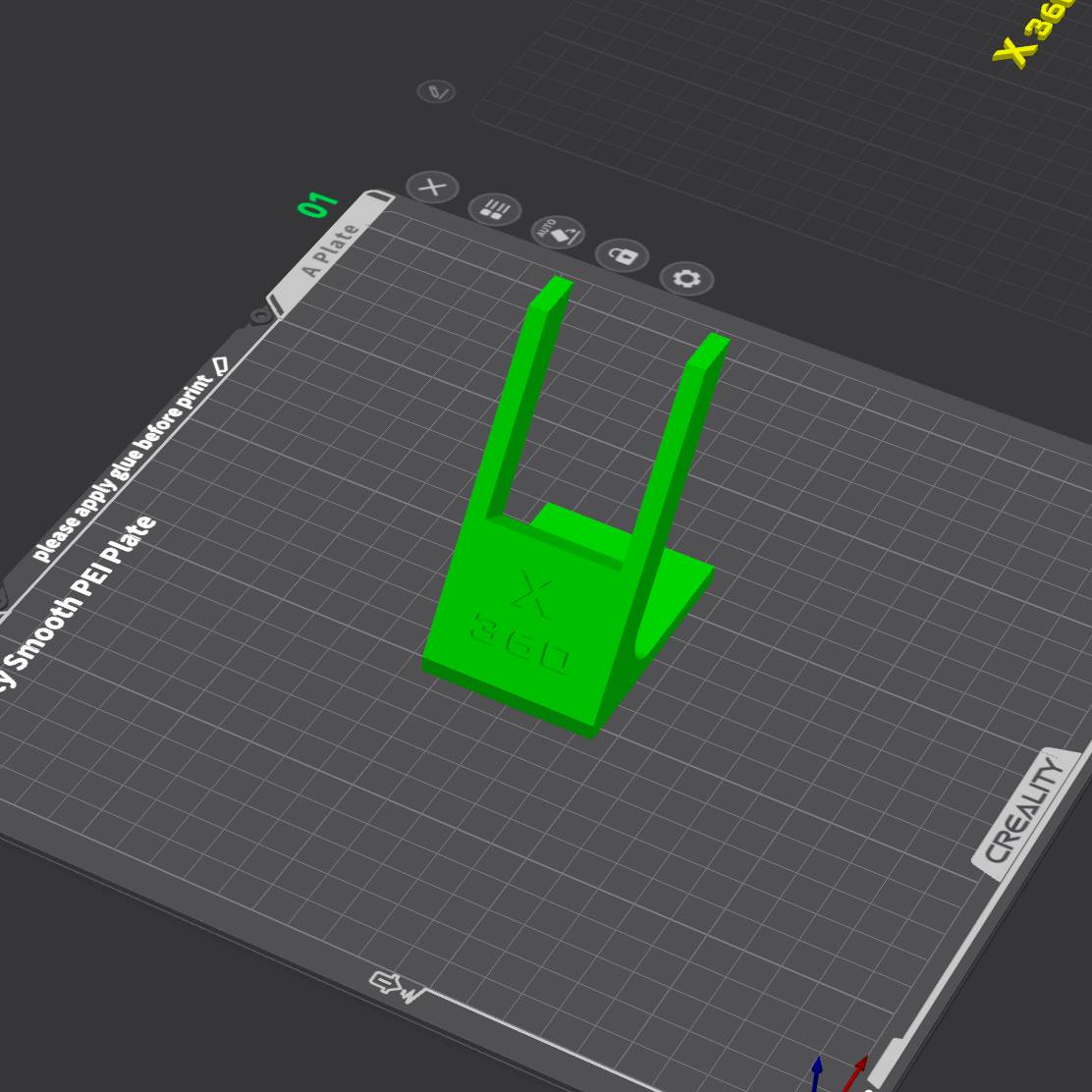
Task: Arrange objects using the plate arrange icon
Action: (495, 209)
